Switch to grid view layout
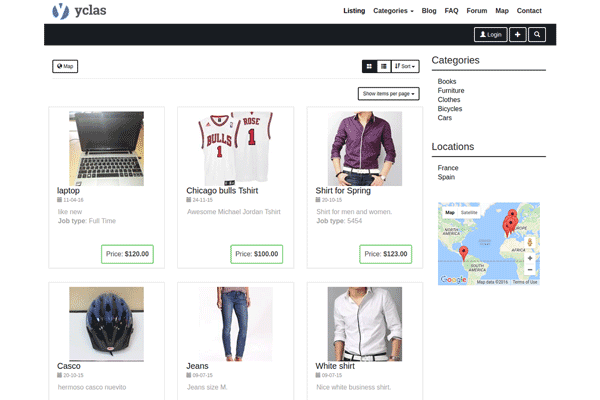The image size is (600, 400). click(x=370, y=66)
